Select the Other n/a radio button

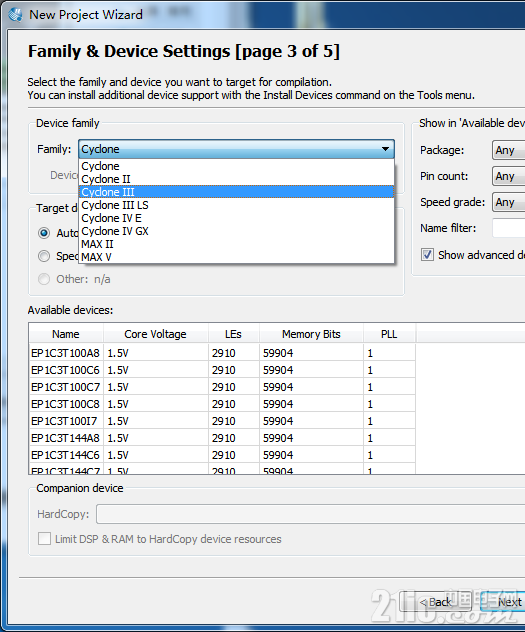pos(44,279)
